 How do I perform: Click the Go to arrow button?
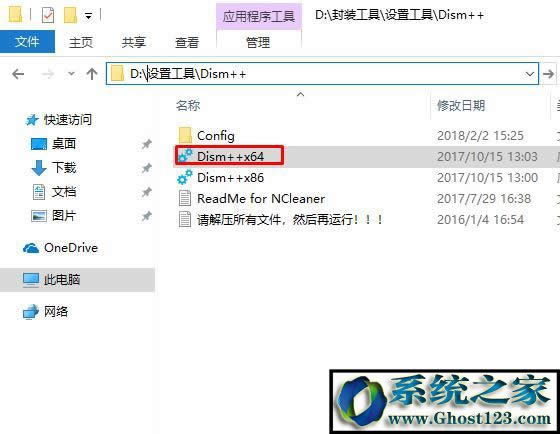coord(548,74)
